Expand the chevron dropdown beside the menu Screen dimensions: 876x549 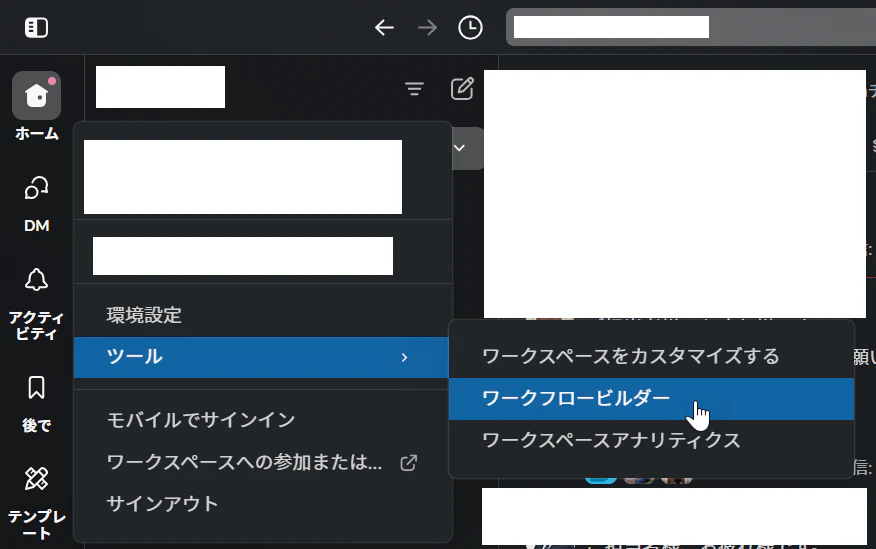[x=460, y=148]
